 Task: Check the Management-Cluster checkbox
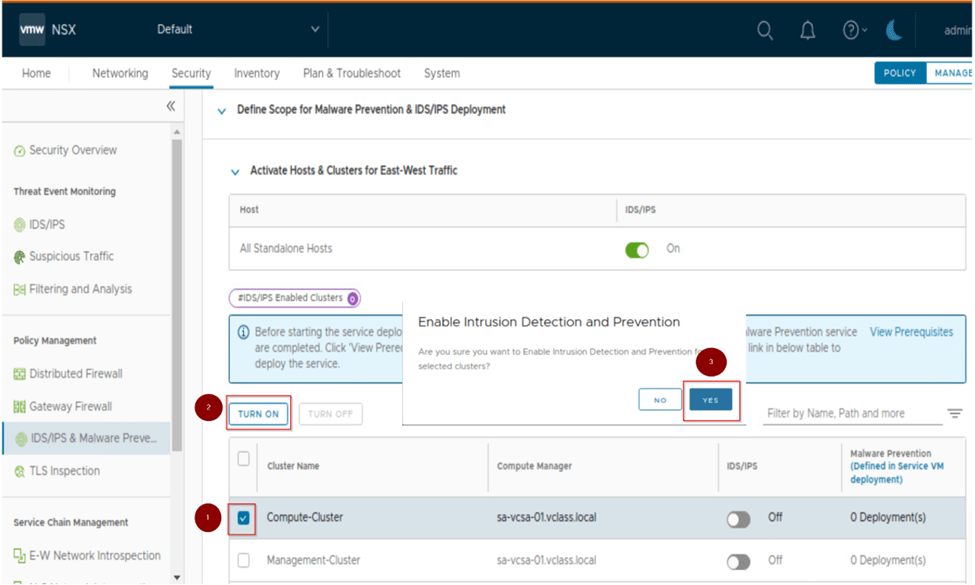pos(244,561)
